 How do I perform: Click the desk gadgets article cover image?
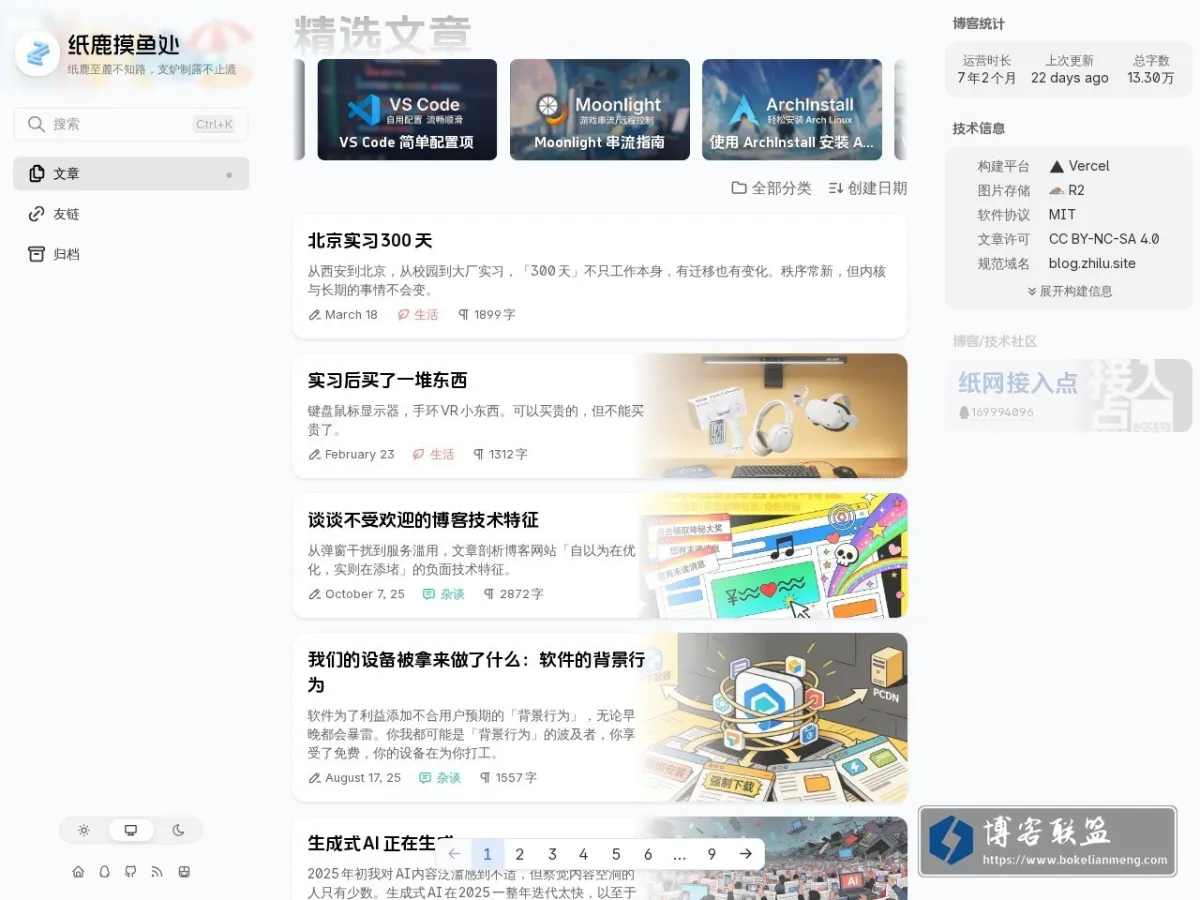[x=772, y=416]
